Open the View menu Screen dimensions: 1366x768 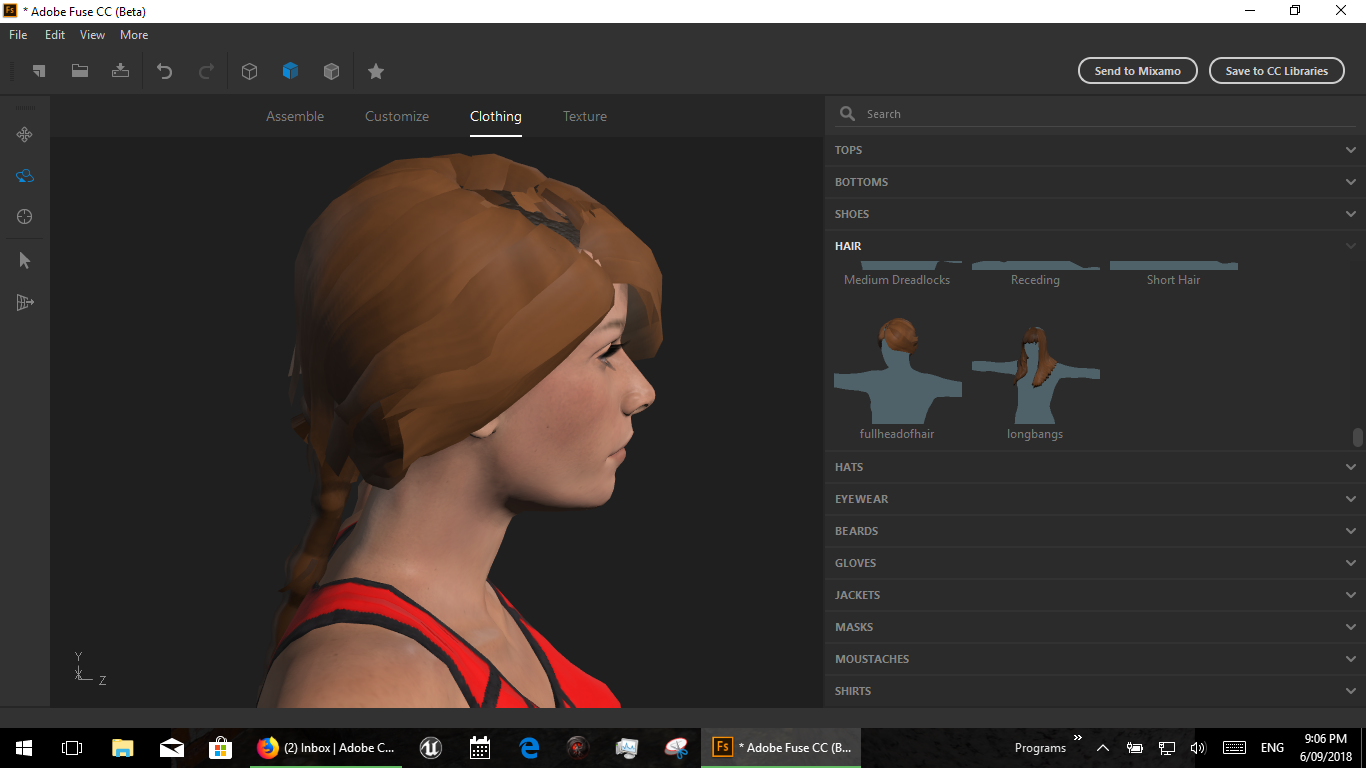92,35
